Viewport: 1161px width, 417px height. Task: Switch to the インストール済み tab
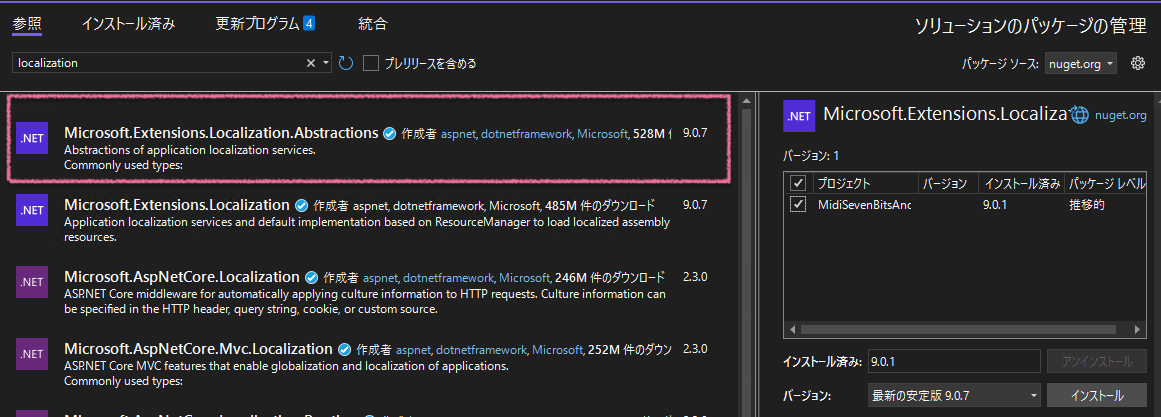[129, 24]
